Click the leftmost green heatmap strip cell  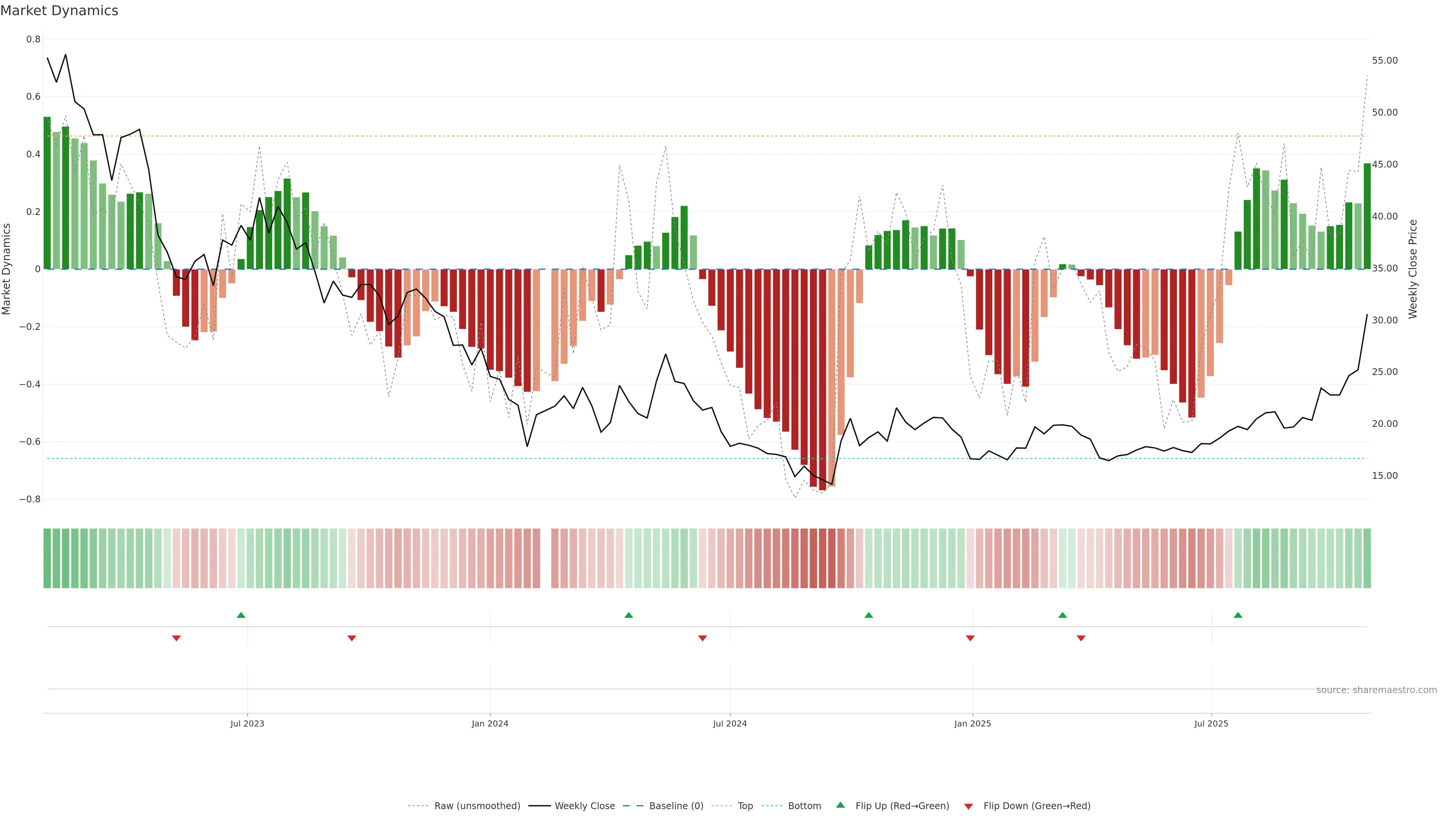click(x=47, y=559)
